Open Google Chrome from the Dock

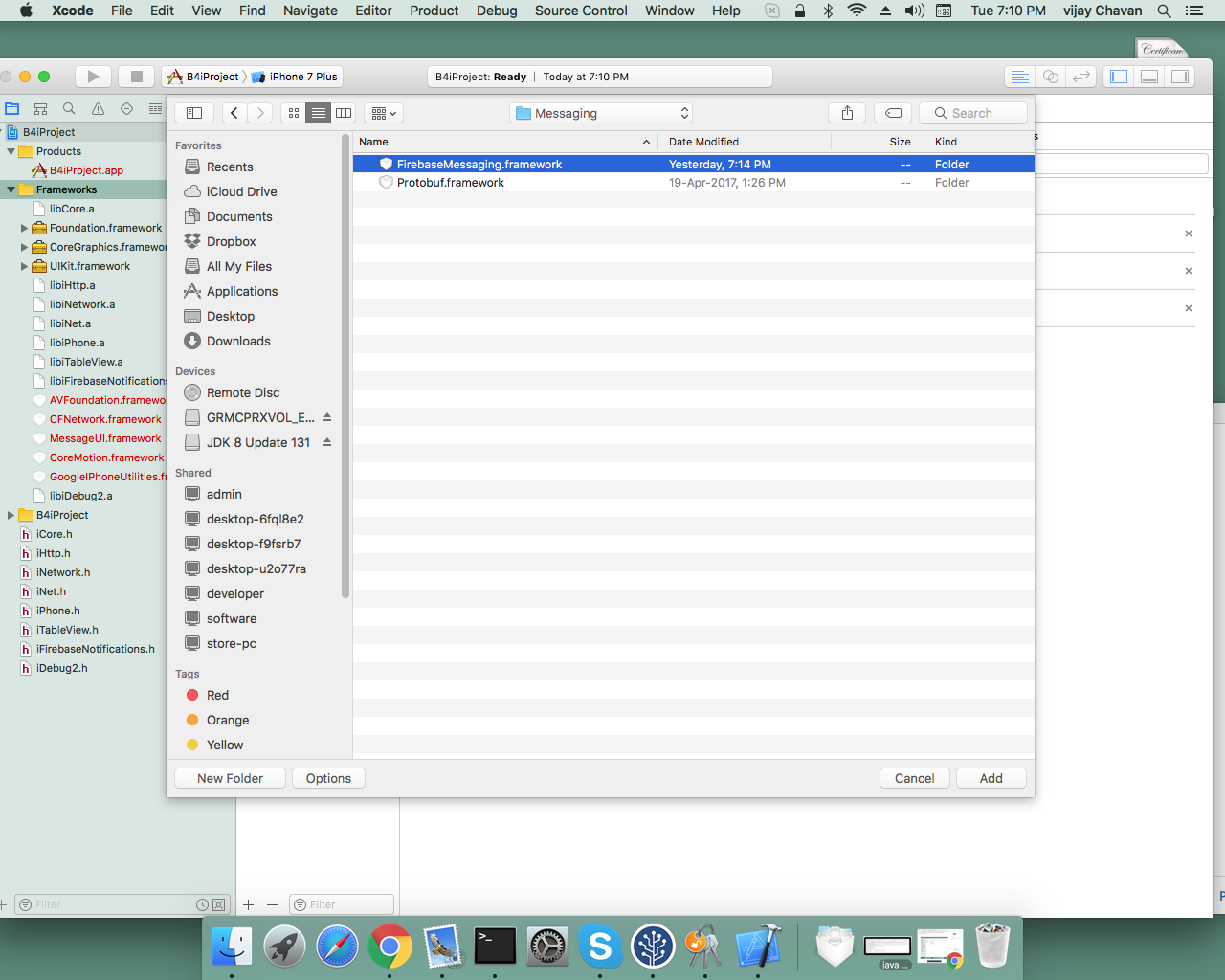[390, 947]
